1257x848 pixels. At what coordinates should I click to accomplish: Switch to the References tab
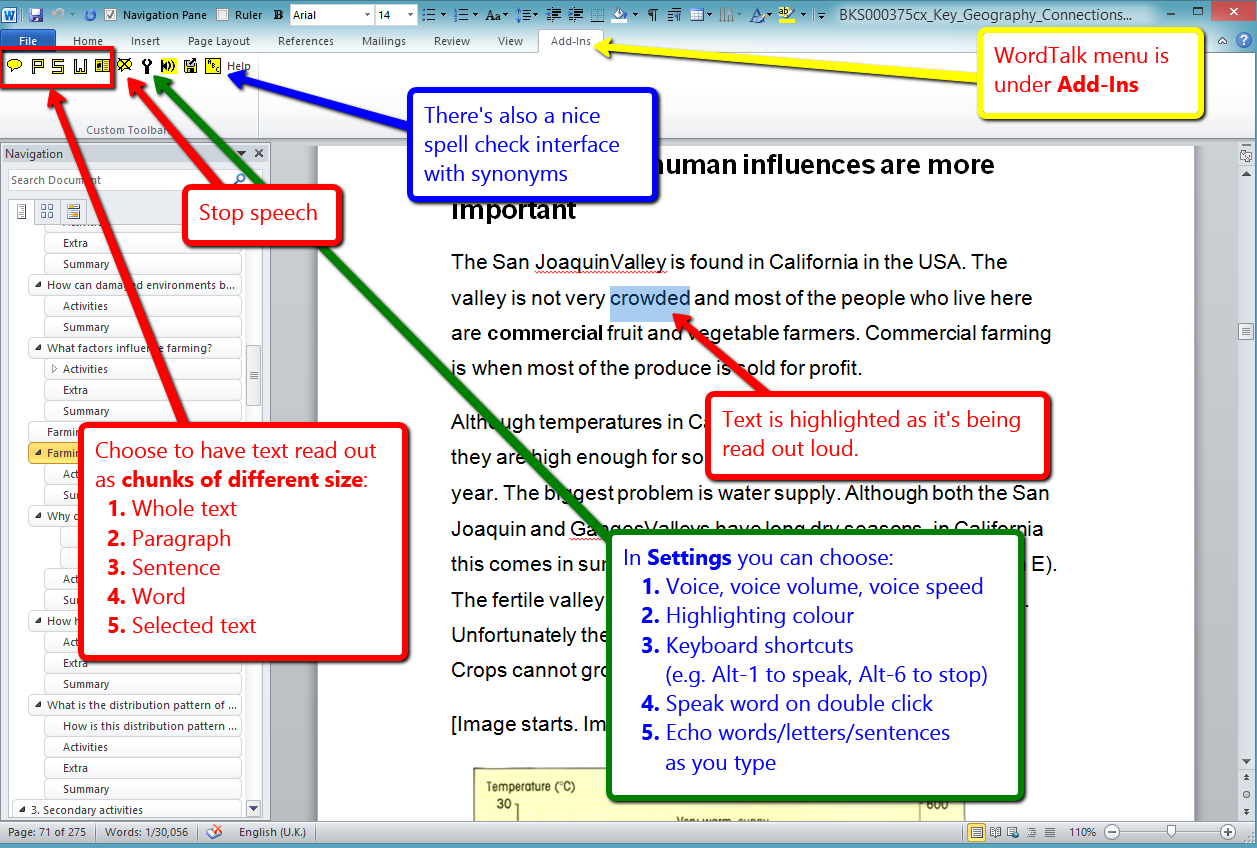(x=306, y=41)
